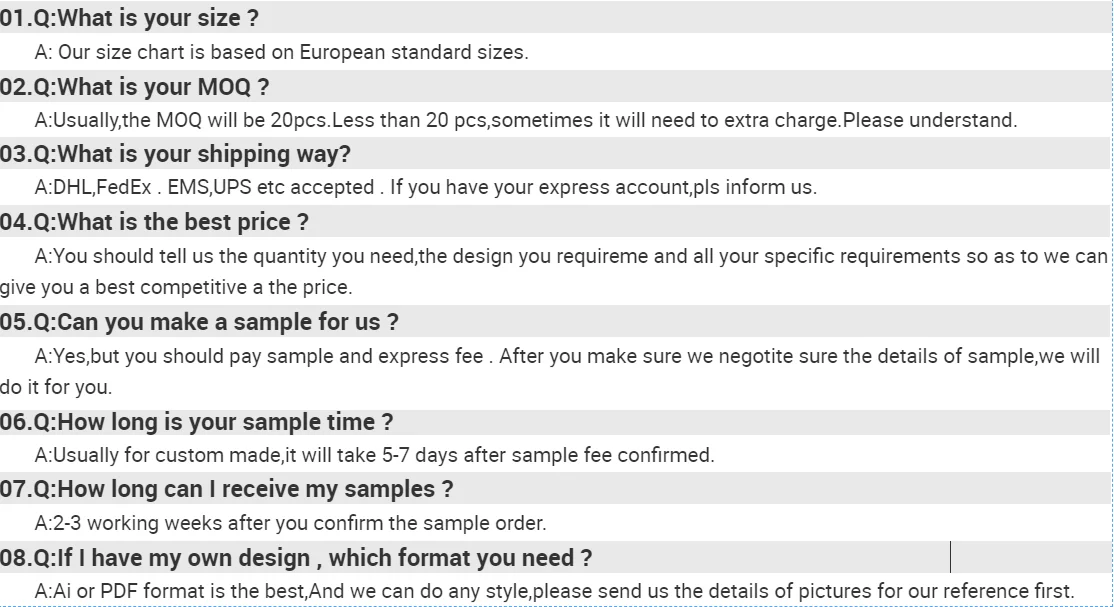This screenshot has height=607, width=1114.
Task: Click the "How long can I receive my samples ?" heading
Action: pos(226,489)
